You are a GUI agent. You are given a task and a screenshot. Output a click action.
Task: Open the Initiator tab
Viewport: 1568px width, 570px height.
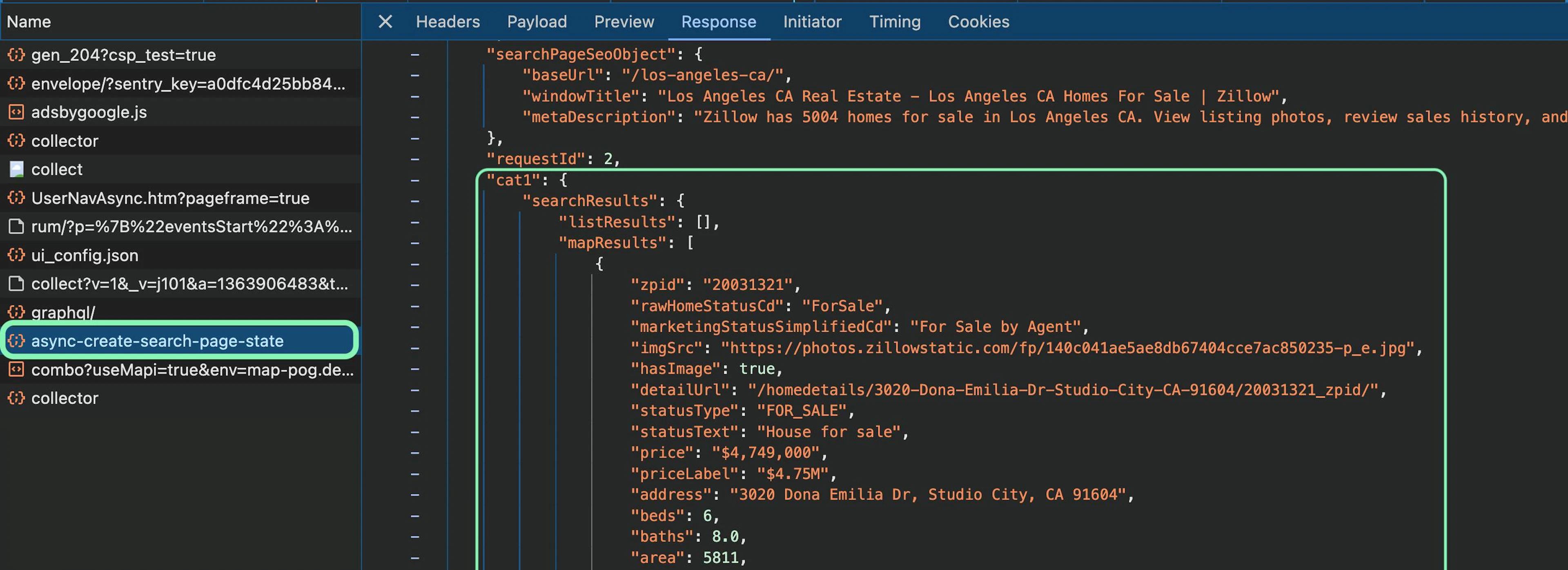pyautogui.click(x=812, y=22)
